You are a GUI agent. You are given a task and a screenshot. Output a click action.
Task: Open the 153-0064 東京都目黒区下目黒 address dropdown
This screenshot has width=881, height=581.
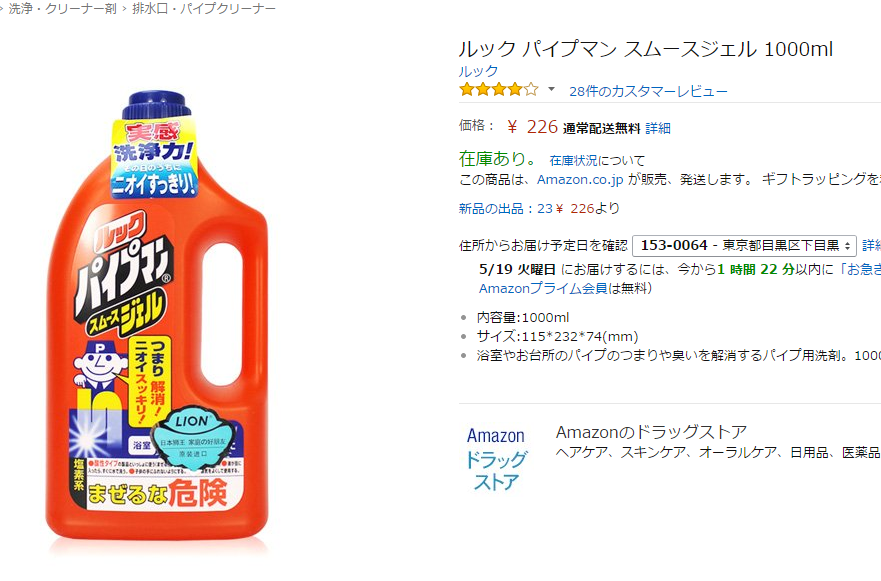(x=744, y=246)
